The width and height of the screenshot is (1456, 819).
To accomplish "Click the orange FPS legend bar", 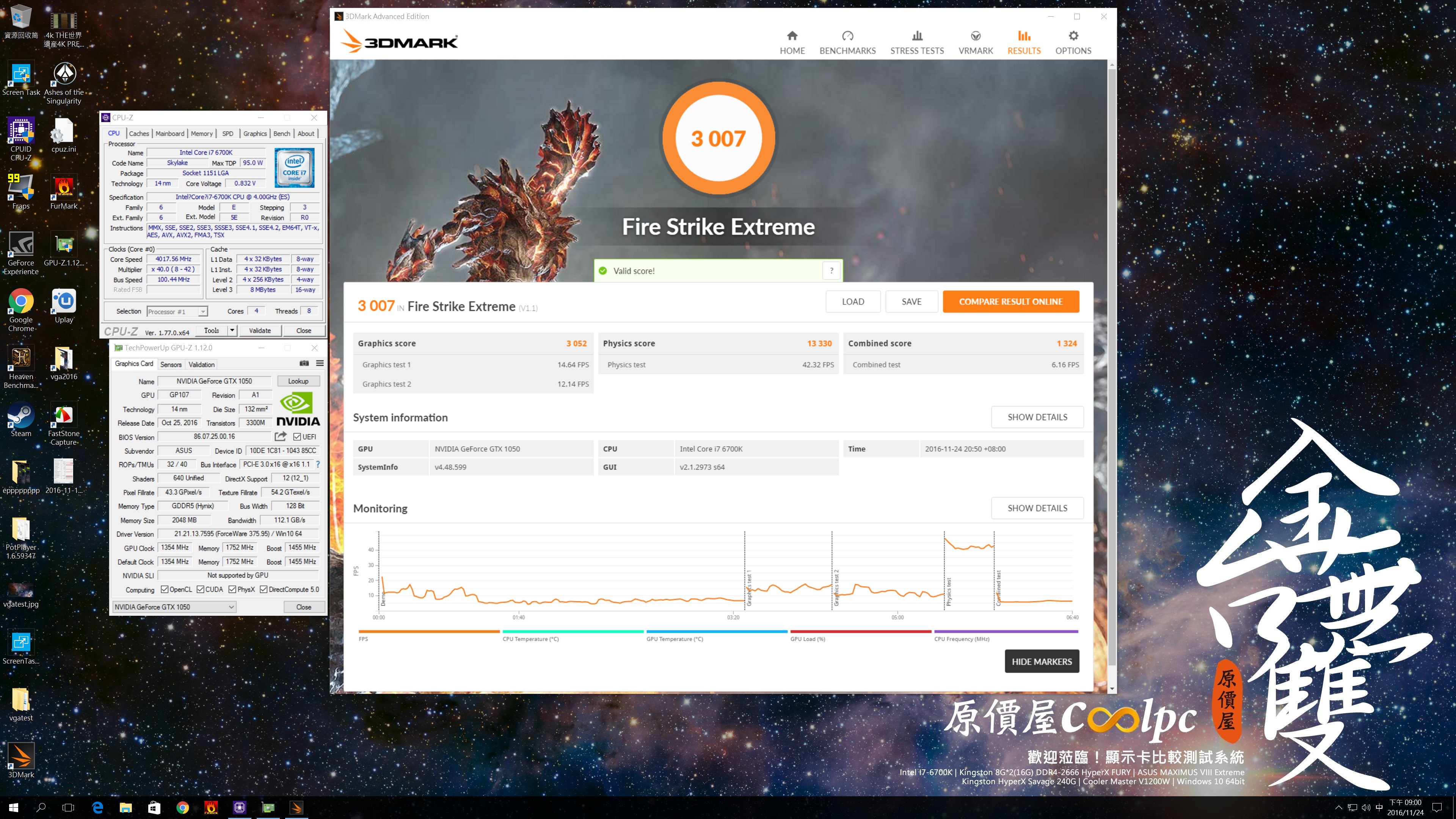I will click(429, 631).
